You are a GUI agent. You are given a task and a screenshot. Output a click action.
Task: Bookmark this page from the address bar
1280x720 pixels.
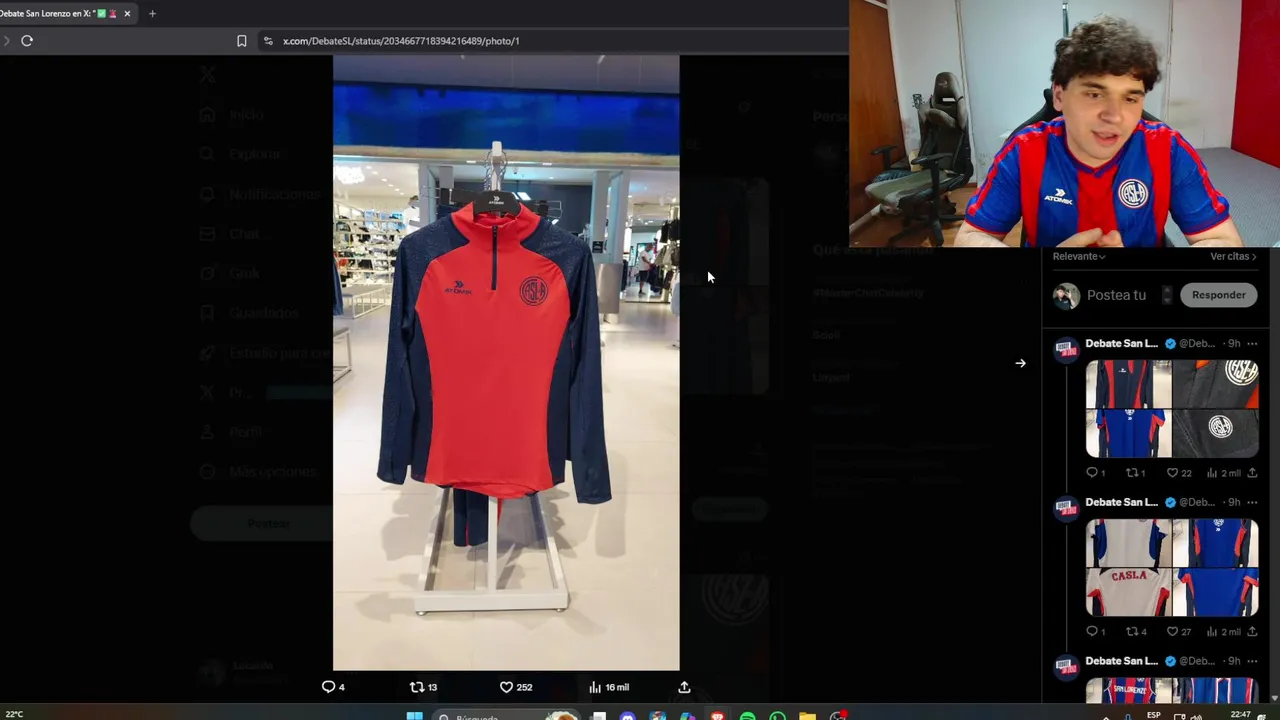(x=241, y=41)
